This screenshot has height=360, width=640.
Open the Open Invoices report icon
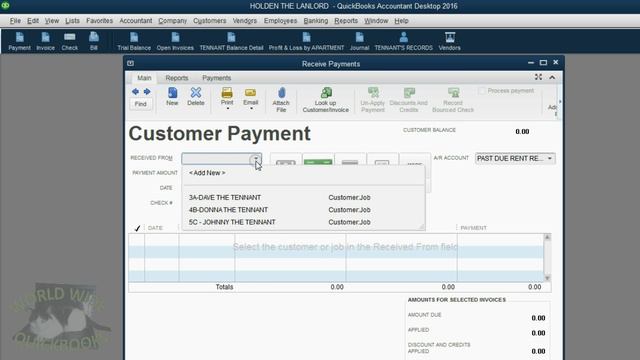tap(175, 42)
